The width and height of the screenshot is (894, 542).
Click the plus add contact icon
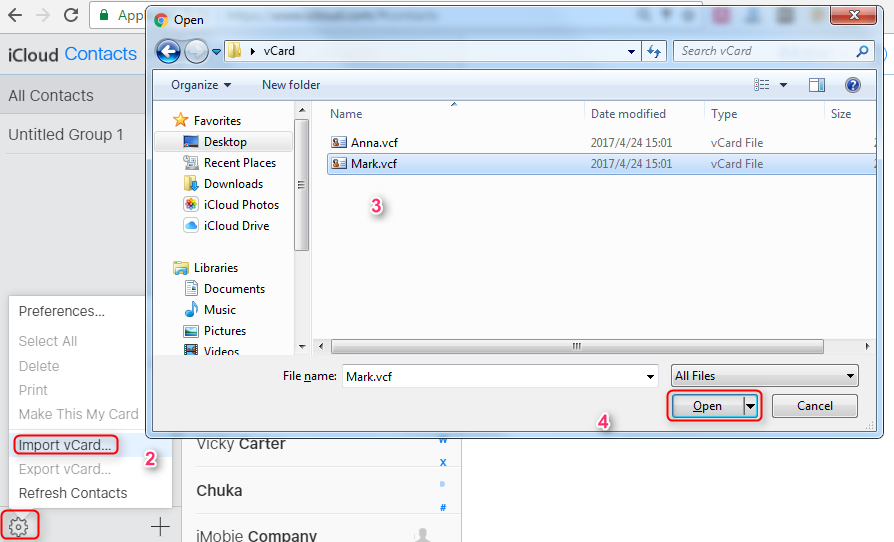click(160, 527)
